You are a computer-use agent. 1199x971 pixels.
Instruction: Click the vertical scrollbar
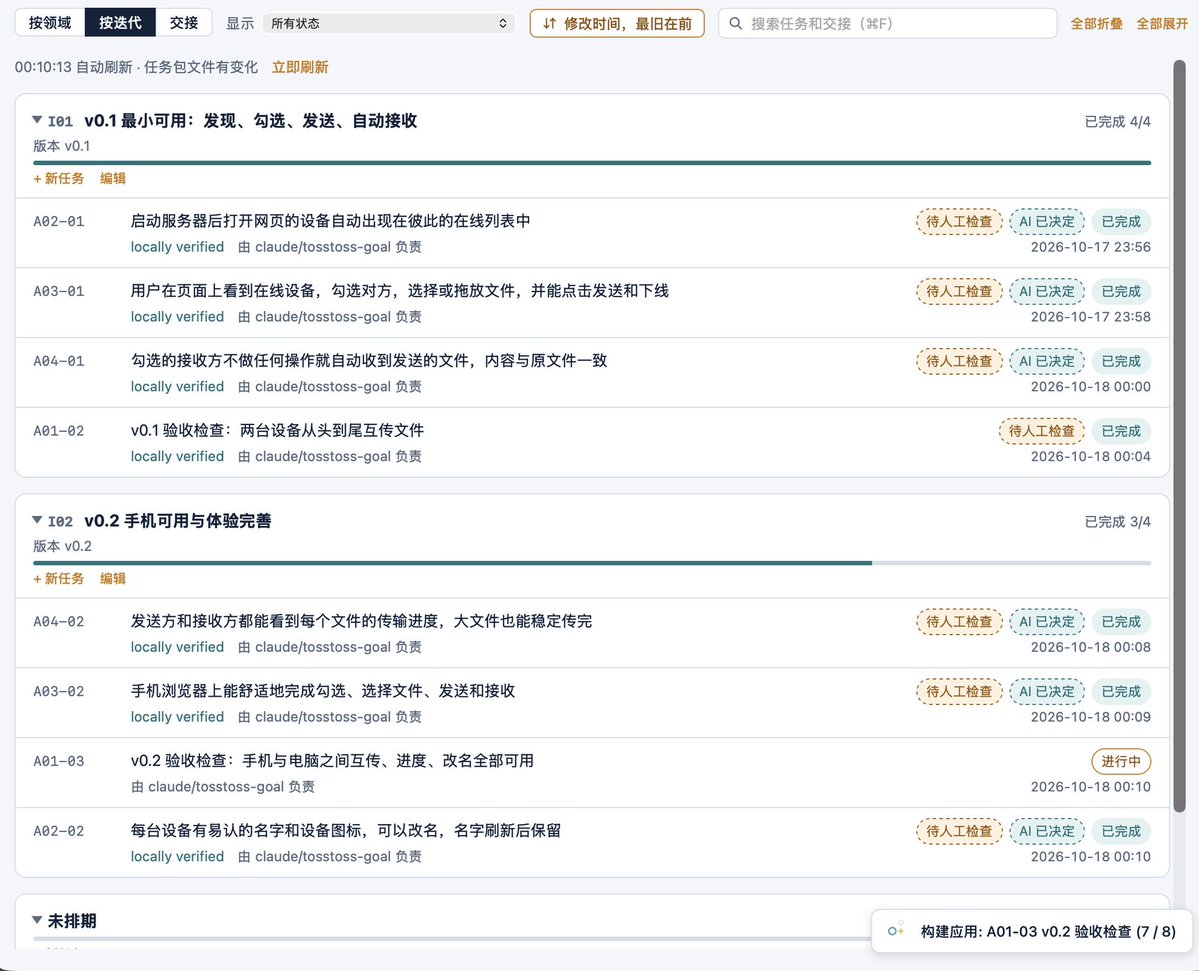click(1179, 436)
